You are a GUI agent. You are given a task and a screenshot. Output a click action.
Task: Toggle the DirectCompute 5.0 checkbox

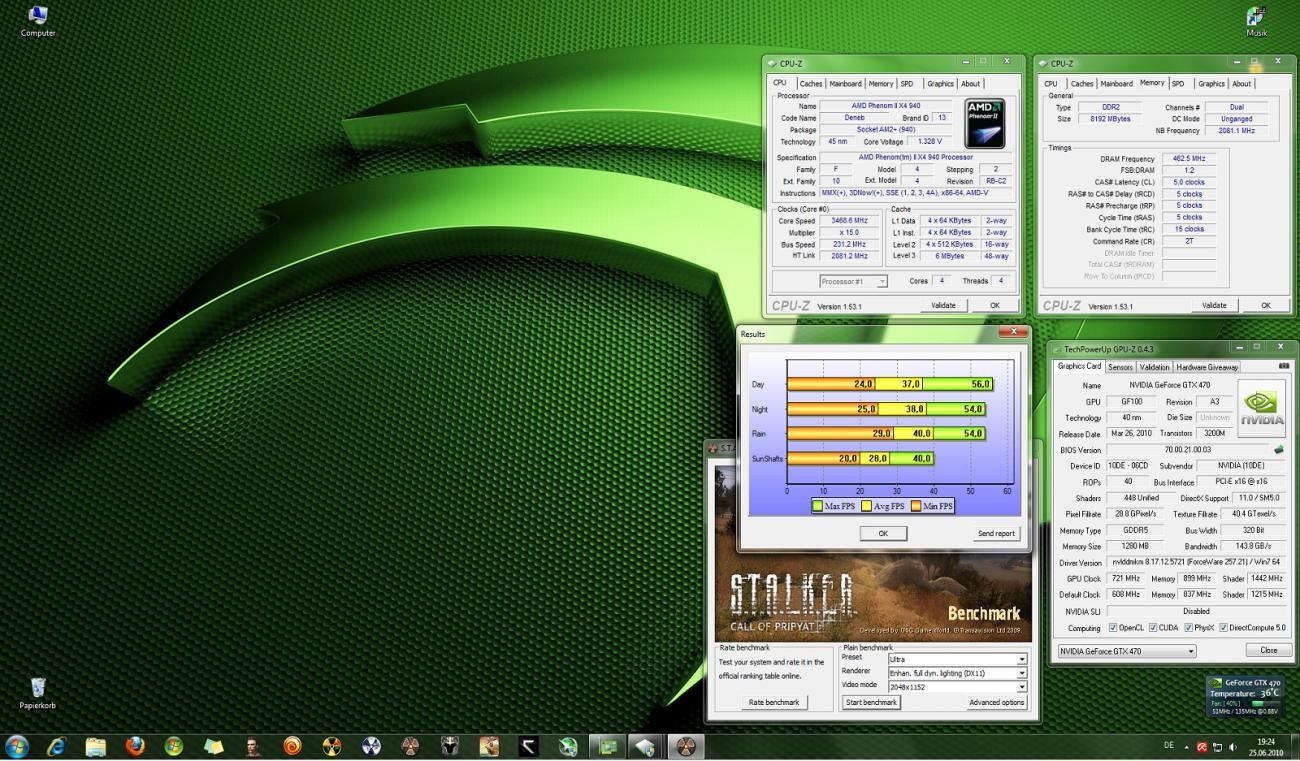1223,628
